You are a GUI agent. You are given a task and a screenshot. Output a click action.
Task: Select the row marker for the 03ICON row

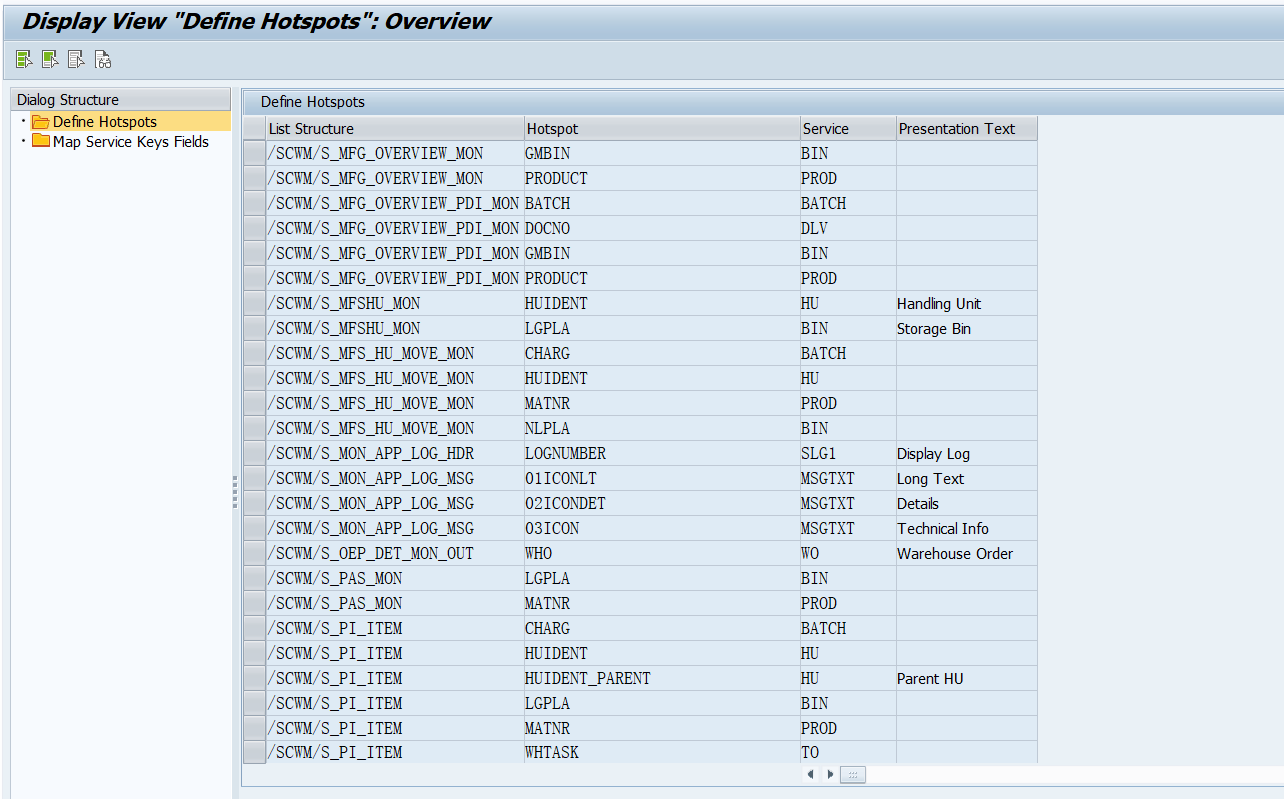[x=254, y=529]
